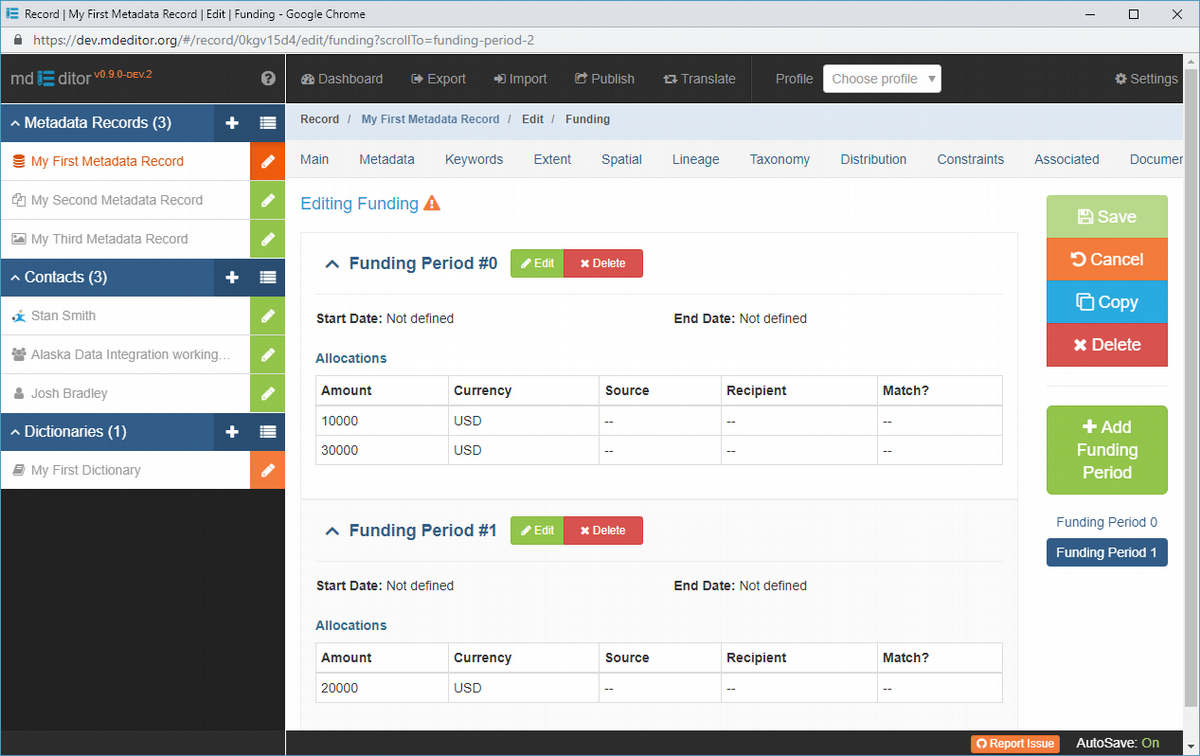Open the Dictionaries list view icon
Screen dimensions: 1200x756
click(x=268, y=432)
